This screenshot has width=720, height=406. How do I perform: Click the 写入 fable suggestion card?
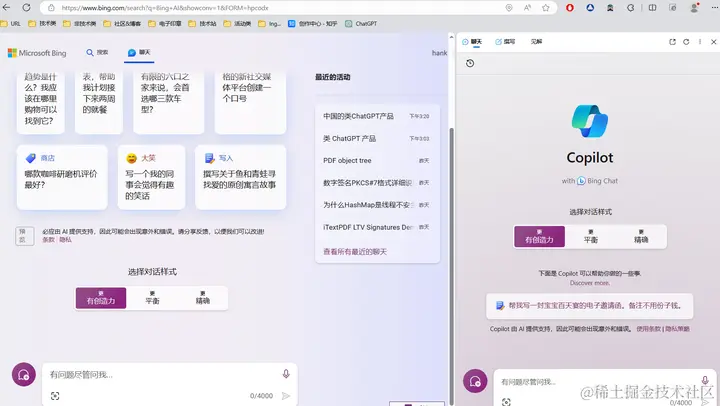pos(241,177)
